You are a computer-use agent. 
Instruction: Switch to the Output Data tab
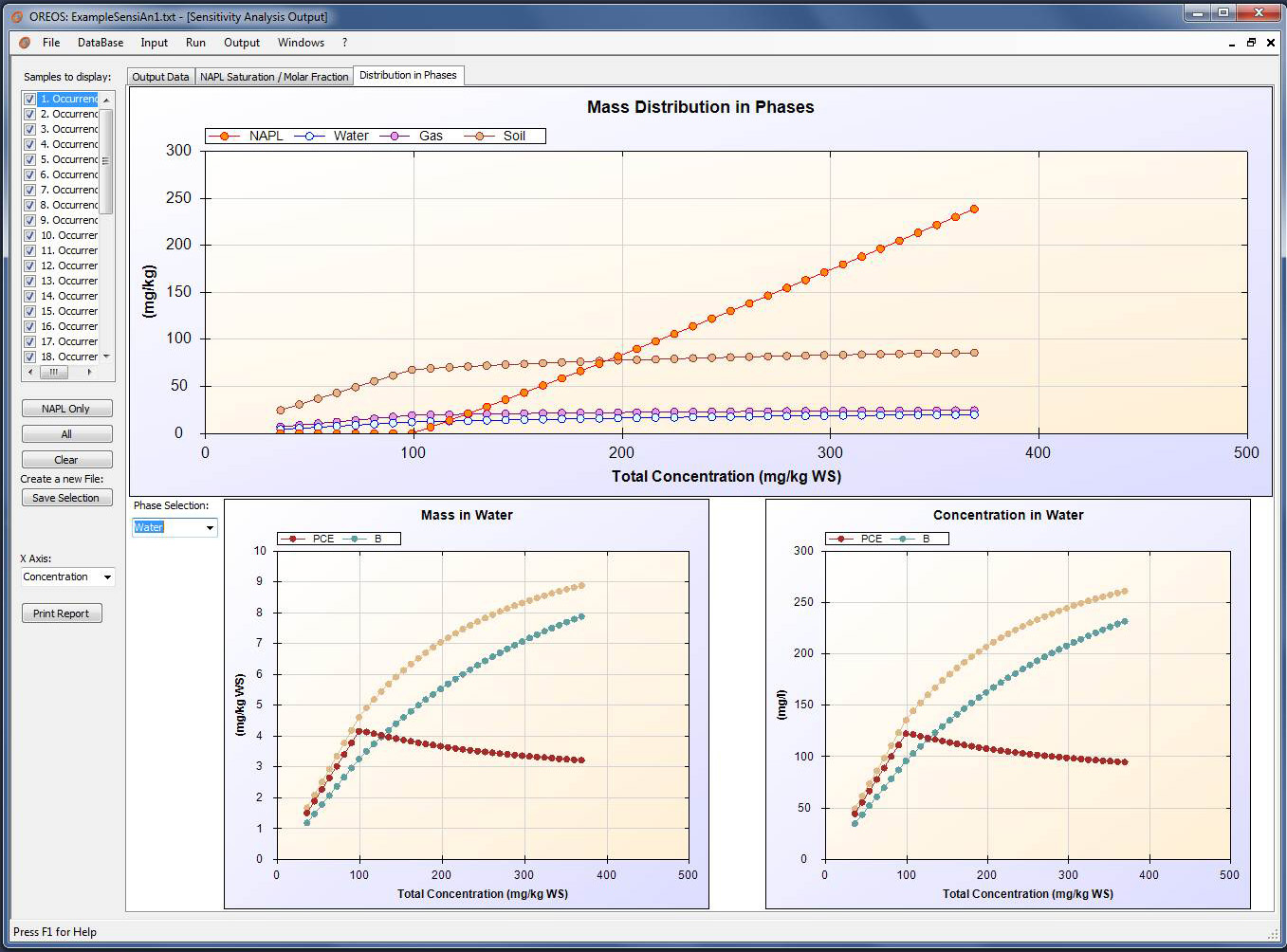coord(160,77)
